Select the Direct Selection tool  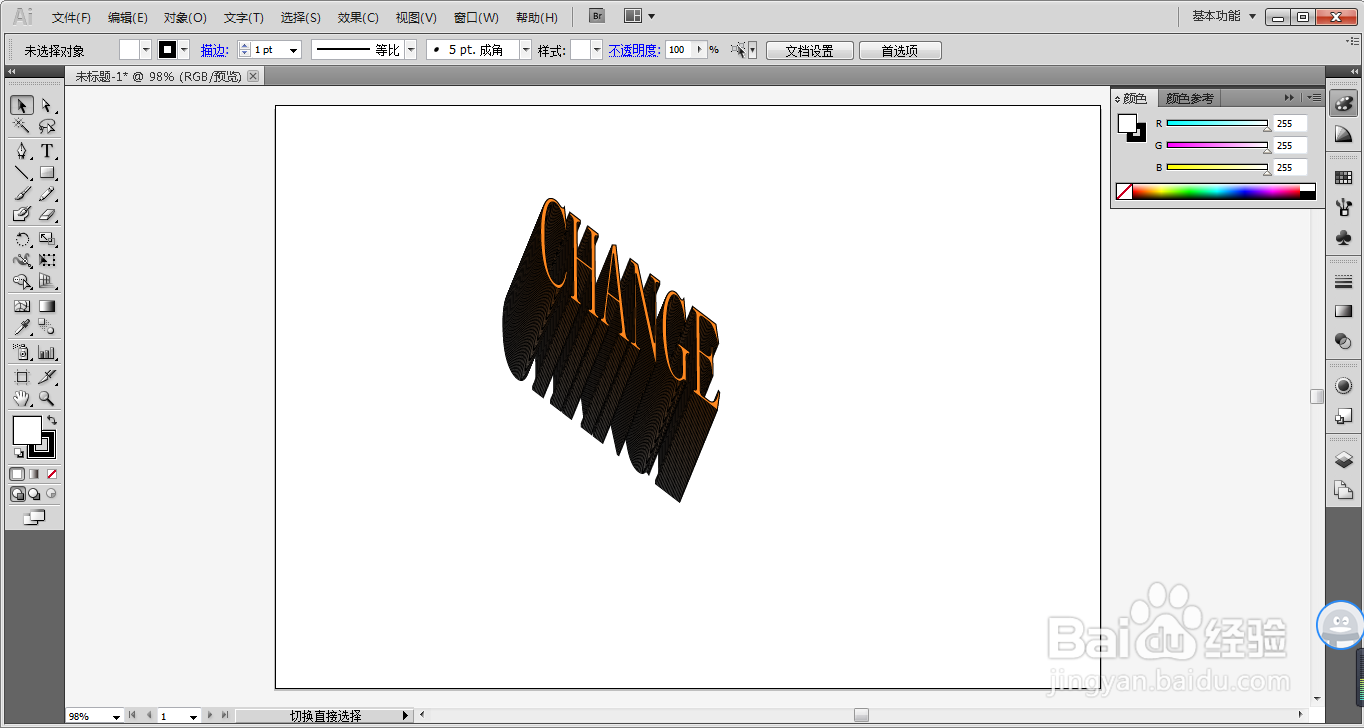pyautogui.click(x=46, y=105)
